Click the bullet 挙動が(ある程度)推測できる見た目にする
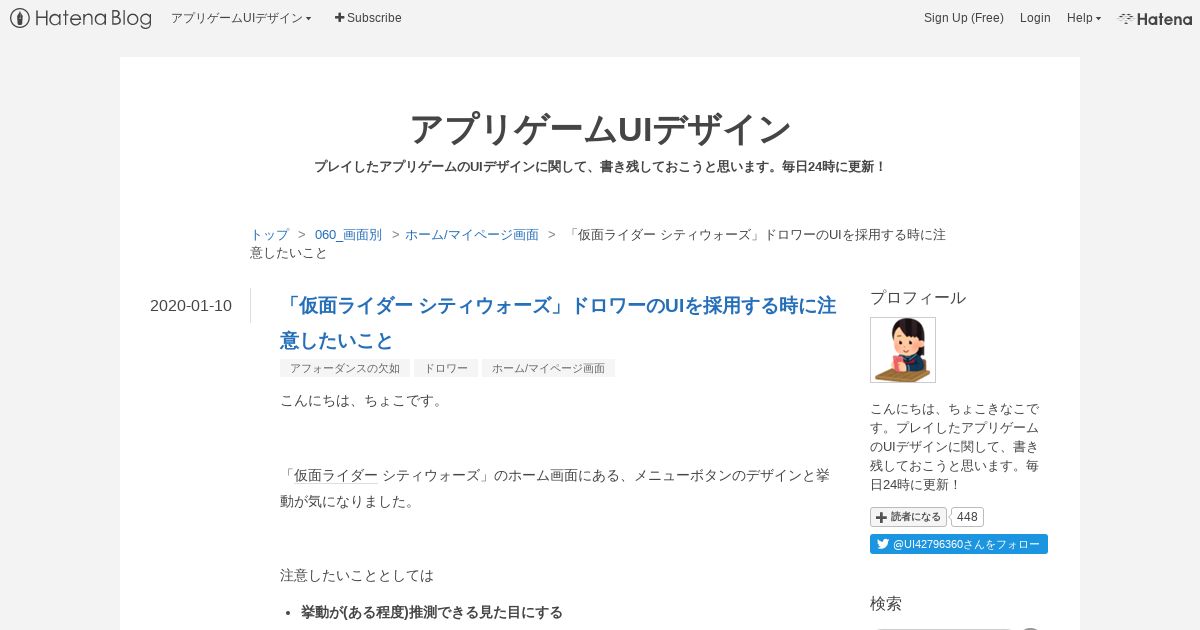 pos(432,612)
